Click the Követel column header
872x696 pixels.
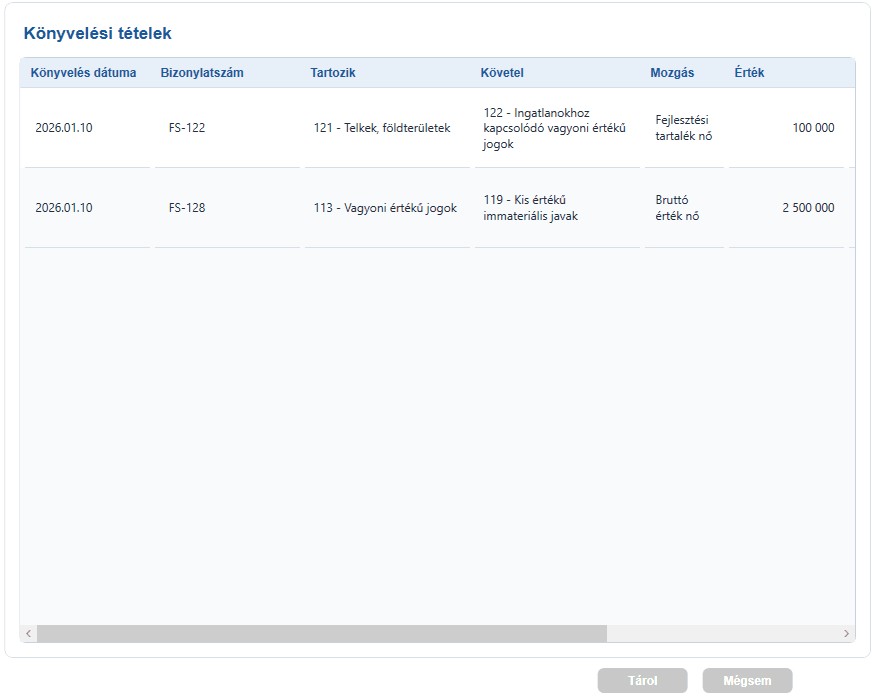point(502,73)
